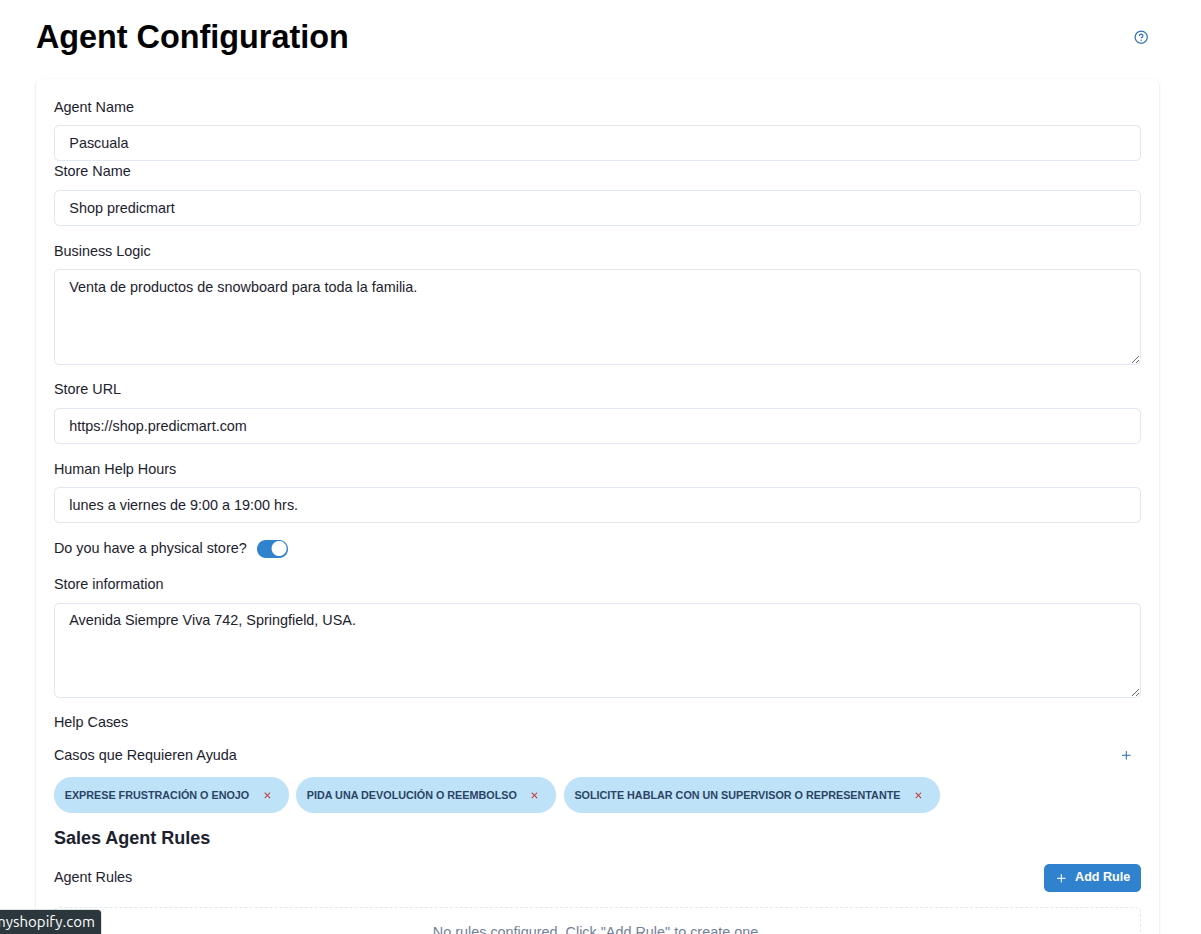Remove the 'Pida una devolución o reembolso' tag
The image size is (1201, 934).
click(x=534, y=796)
